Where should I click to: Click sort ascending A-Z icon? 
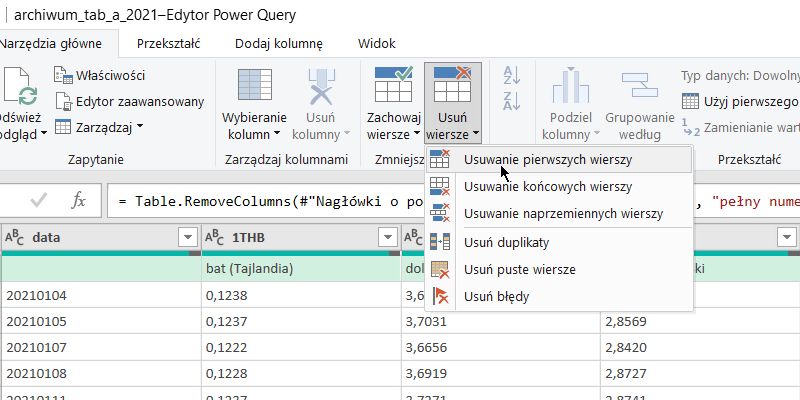pyautogui.click(x=511, y=76)
